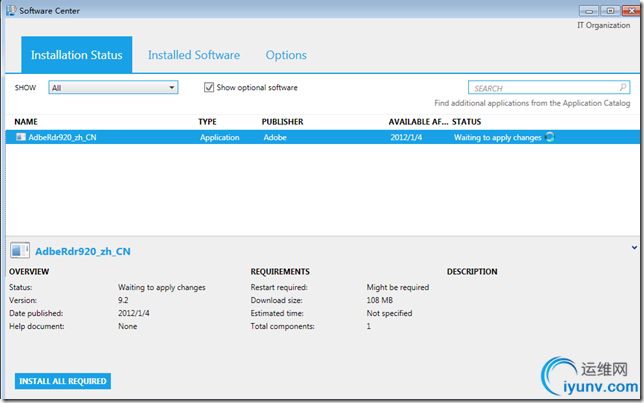The height and width of the screenshot is (403, 644).
Task: Maximize the Software Center window
Action: 610,11
